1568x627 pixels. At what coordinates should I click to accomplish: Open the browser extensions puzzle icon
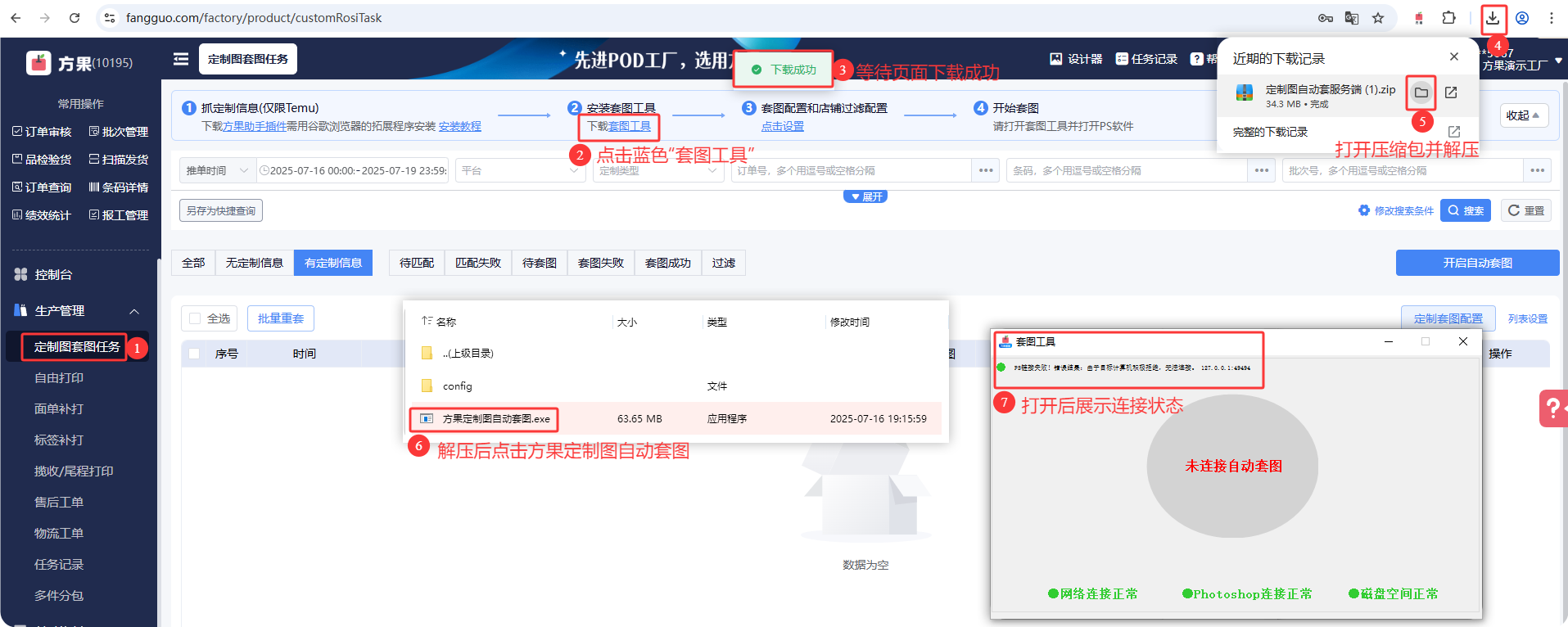point(1448,18)
